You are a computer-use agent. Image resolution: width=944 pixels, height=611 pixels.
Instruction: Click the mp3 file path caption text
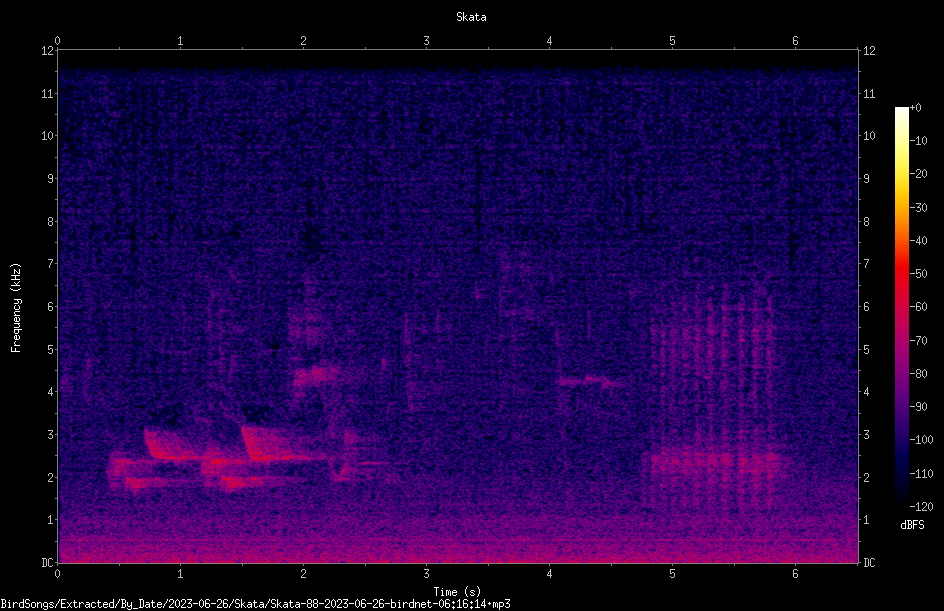click(x=255, y=604)
